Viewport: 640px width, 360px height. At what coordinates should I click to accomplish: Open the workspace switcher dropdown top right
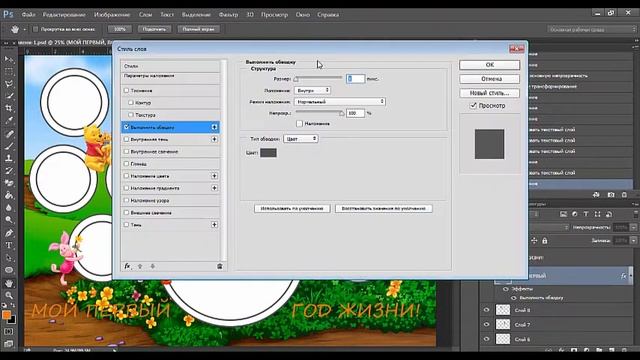pos(591,29)
